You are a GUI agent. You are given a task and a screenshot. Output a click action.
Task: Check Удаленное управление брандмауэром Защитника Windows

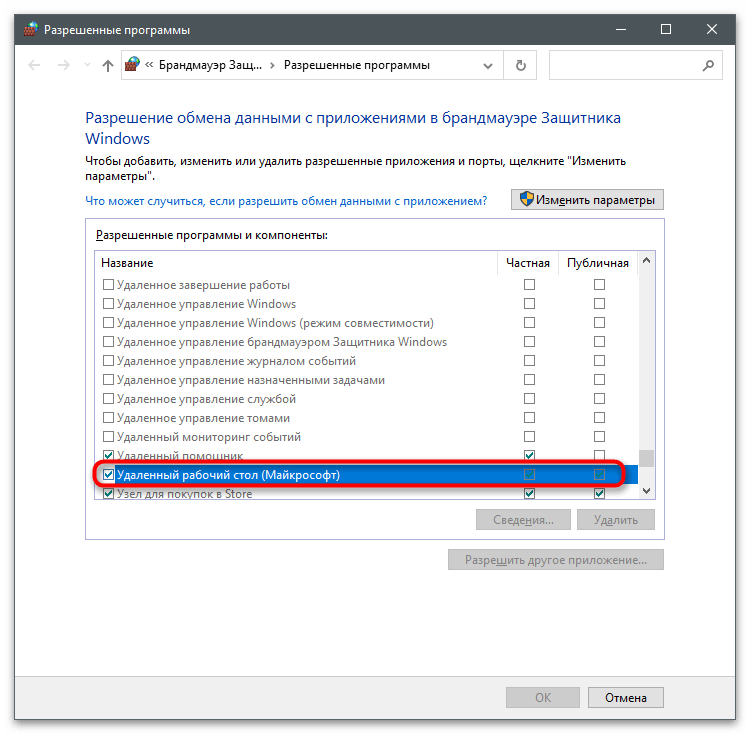point(109,342)
